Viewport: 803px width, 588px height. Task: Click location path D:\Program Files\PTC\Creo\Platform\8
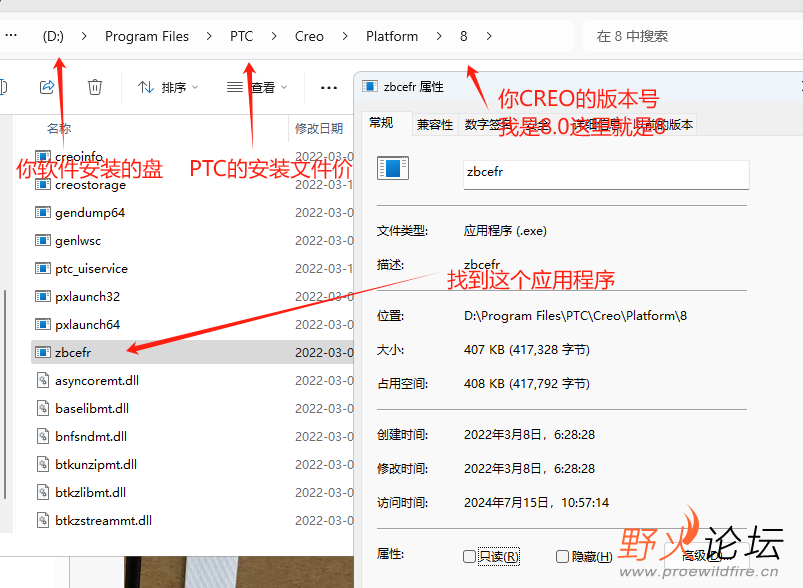[x=575, y=316]
